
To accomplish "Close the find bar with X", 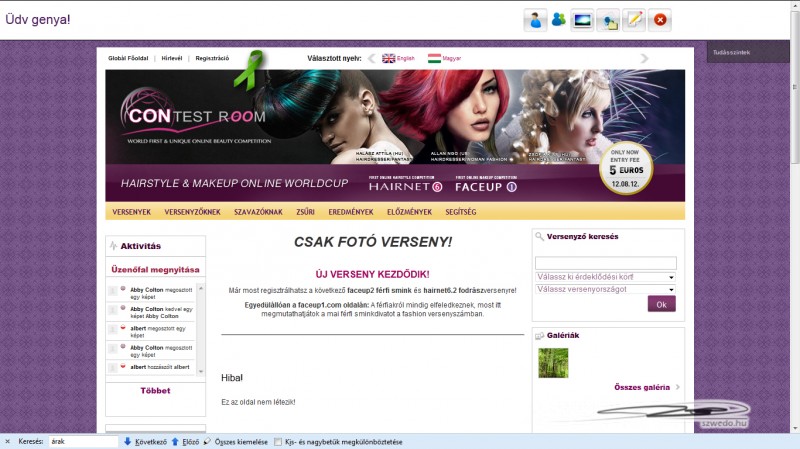I will pos(7,441).
